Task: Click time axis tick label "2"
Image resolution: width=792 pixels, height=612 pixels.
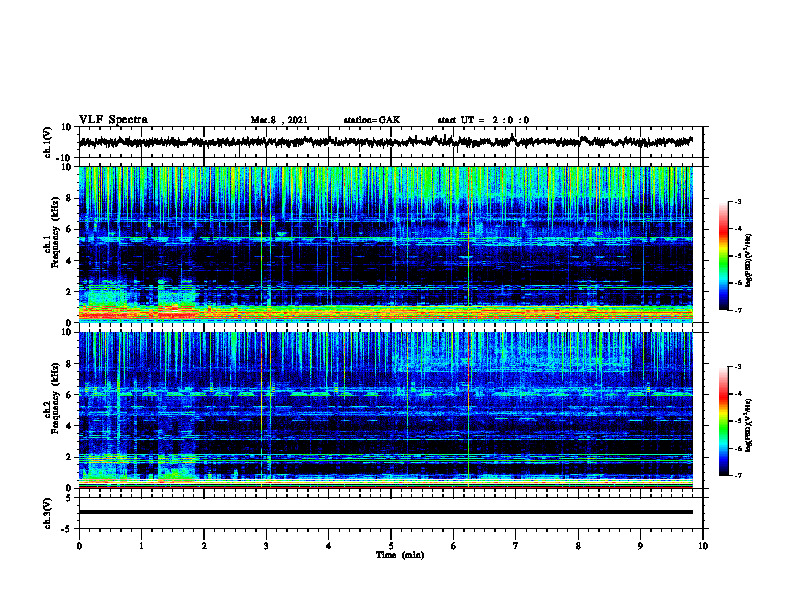Action: click(204, 546)
